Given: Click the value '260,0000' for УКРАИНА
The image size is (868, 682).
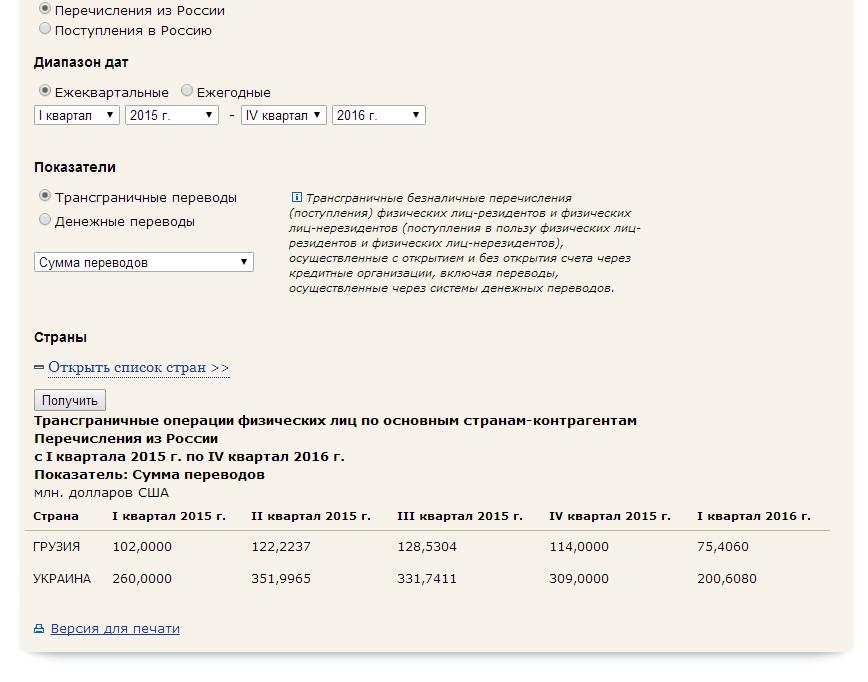Looking at the screenshot, I should 142,579.
